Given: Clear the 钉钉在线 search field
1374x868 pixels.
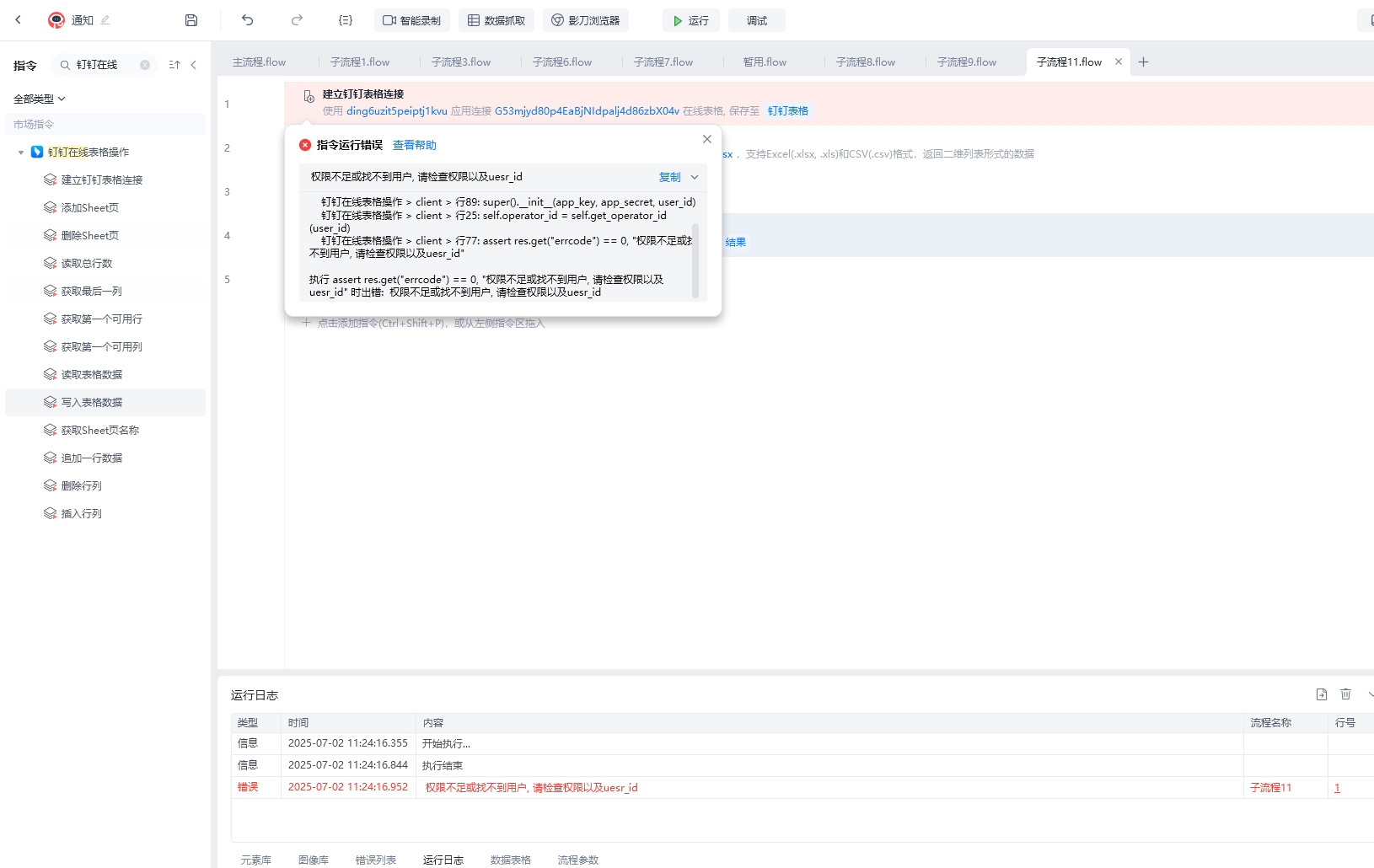Looking at the screenshot, I should click(x=145, y=65).
